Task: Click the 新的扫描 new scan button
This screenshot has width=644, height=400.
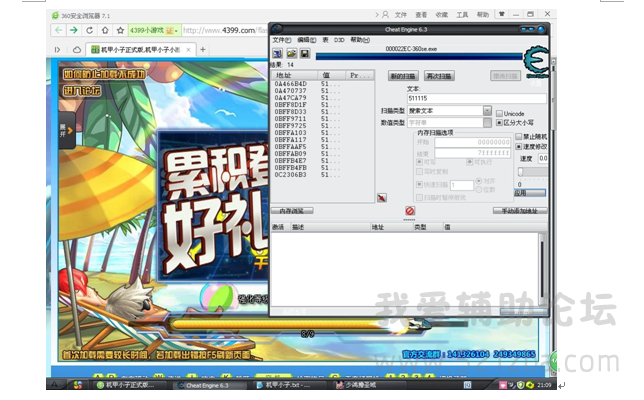Action: point(403,76)
